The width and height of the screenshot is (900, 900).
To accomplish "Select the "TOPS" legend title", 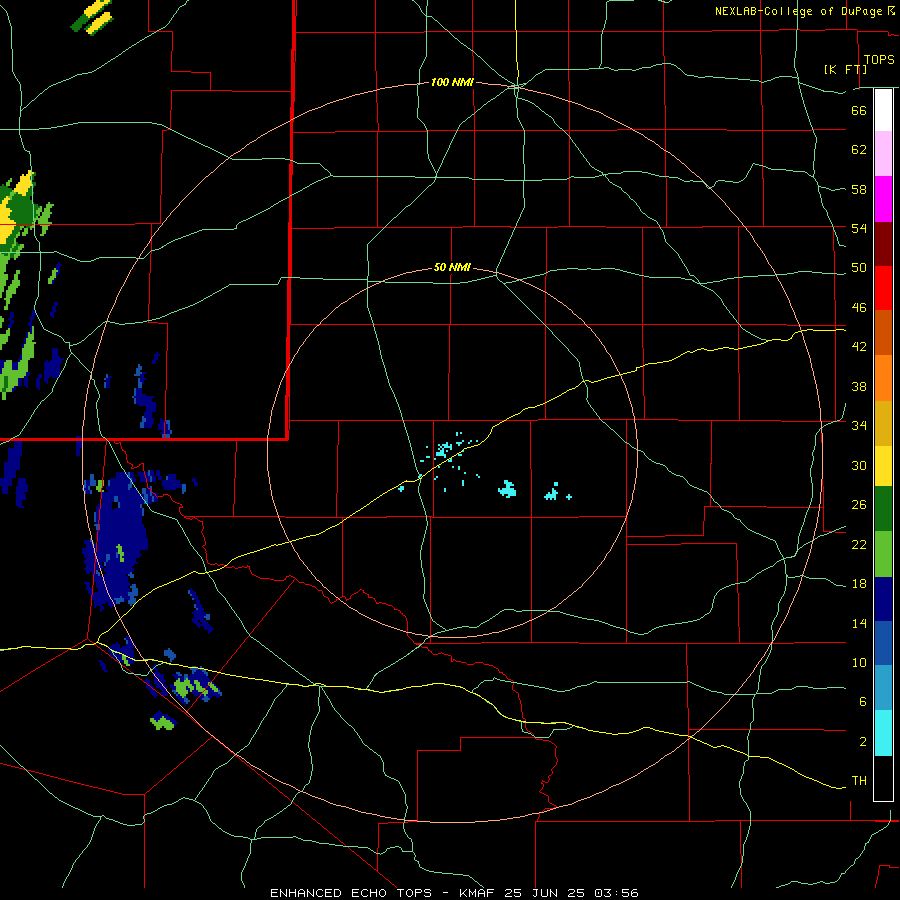I will pyautogui.click(x=879, y=59).
